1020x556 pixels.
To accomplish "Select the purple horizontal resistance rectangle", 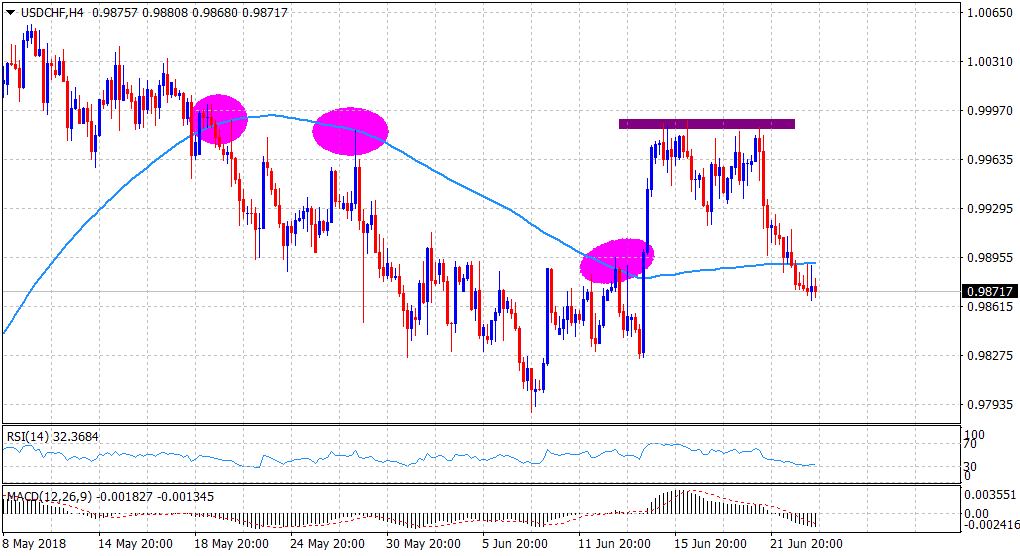I will tap(706, 124).
